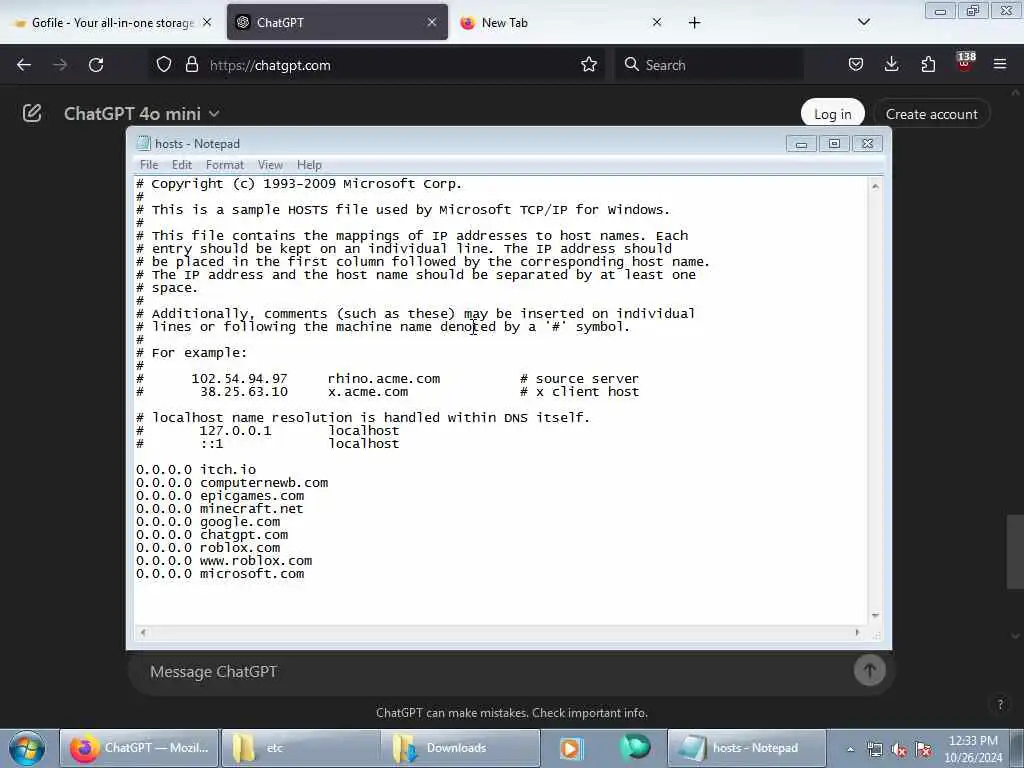Click the line '0.0.0.0 computernewb.com'
Screen dimensions: 1024x768
coord(232,483)
